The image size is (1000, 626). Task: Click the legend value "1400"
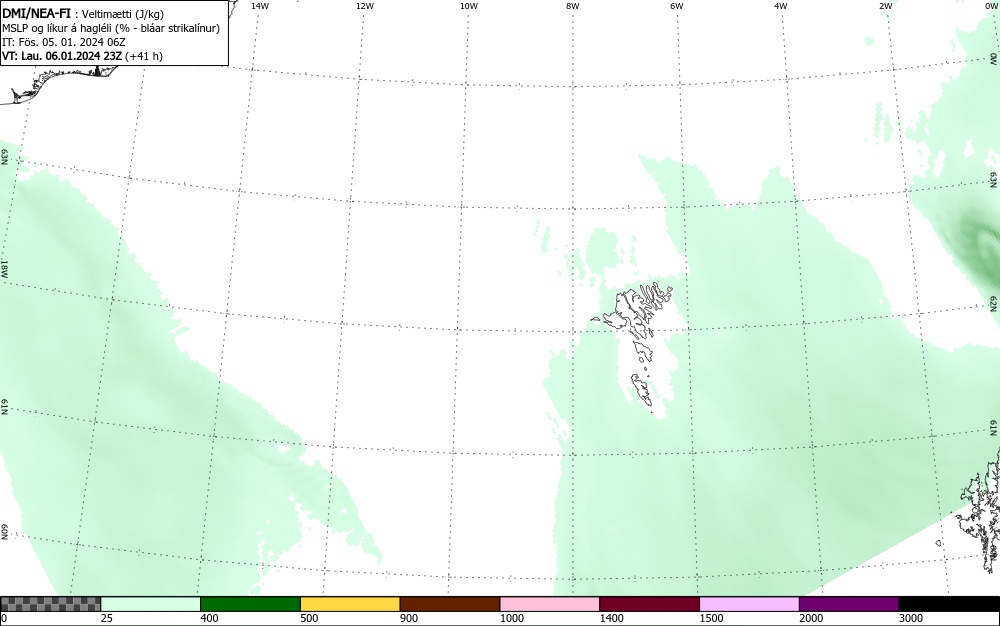point(611,618)
